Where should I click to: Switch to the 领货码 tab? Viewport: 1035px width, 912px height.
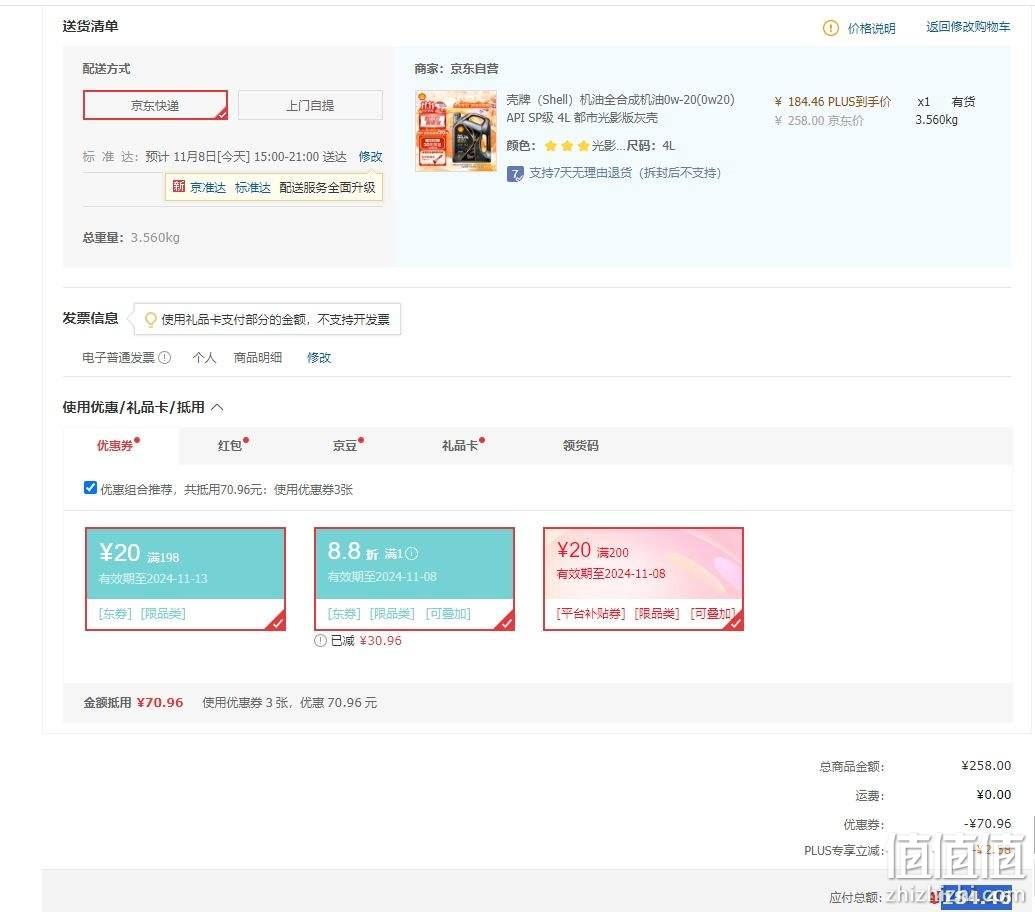click(x=580, y=445)
